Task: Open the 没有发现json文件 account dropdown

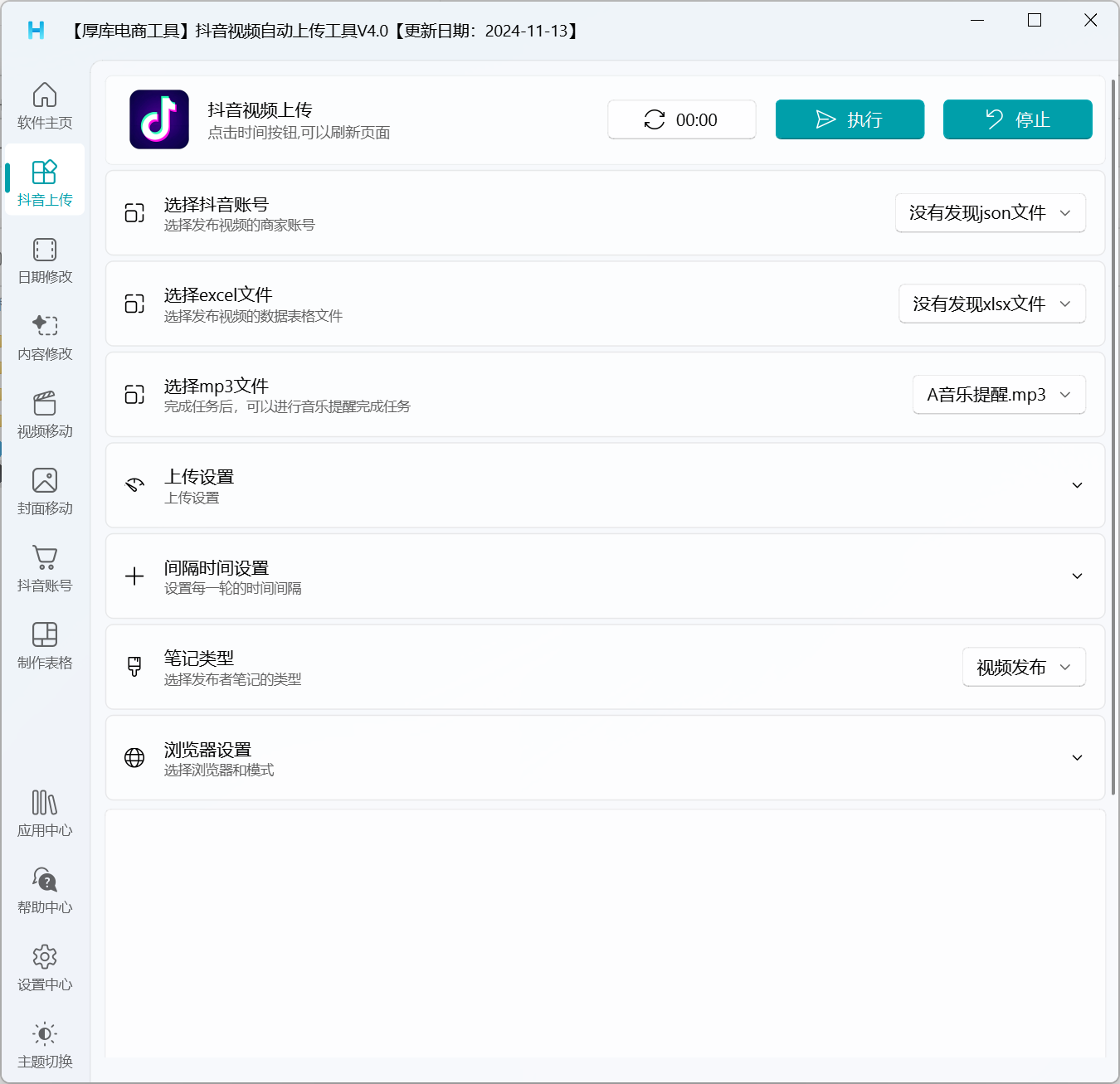Action: (x=991, y=213)
